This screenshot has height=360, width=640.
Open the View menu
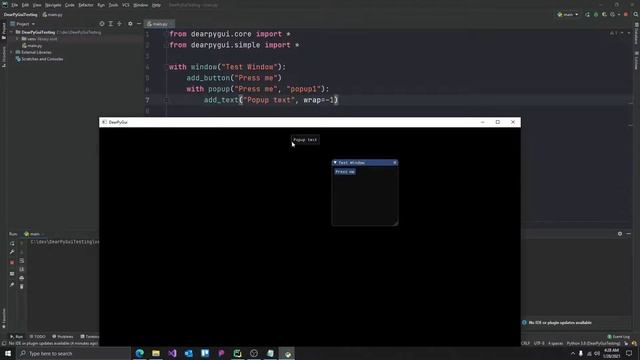tap(37, 5)
